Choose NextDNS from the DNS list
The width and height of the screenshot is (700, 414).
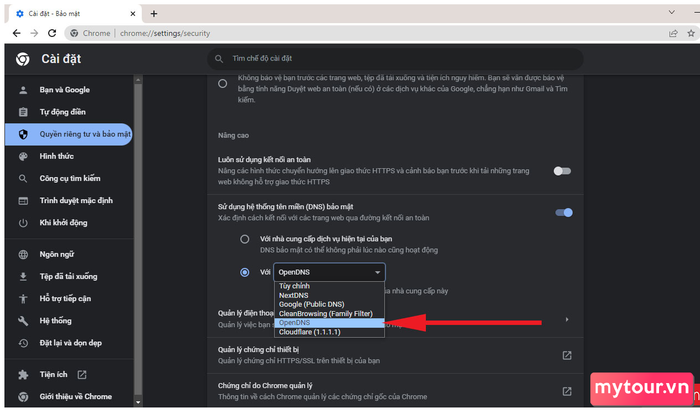[x=329, y=295]
